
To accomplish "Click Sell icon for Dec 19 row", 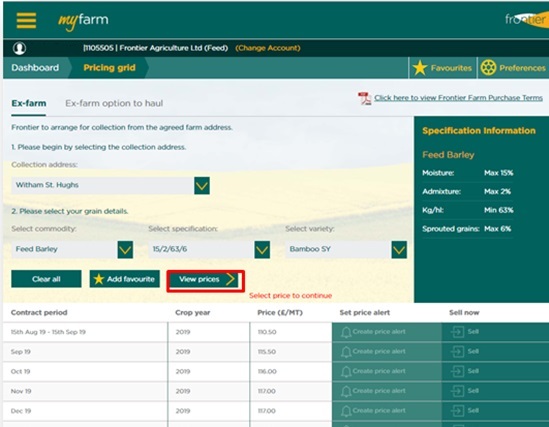I will (457, 411).
